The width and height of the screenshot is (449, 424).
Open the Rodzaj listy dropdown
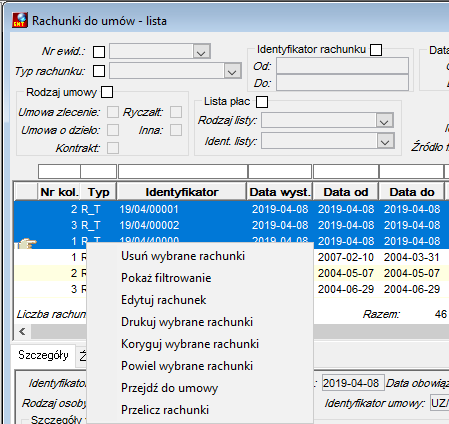tap(384, 120)
